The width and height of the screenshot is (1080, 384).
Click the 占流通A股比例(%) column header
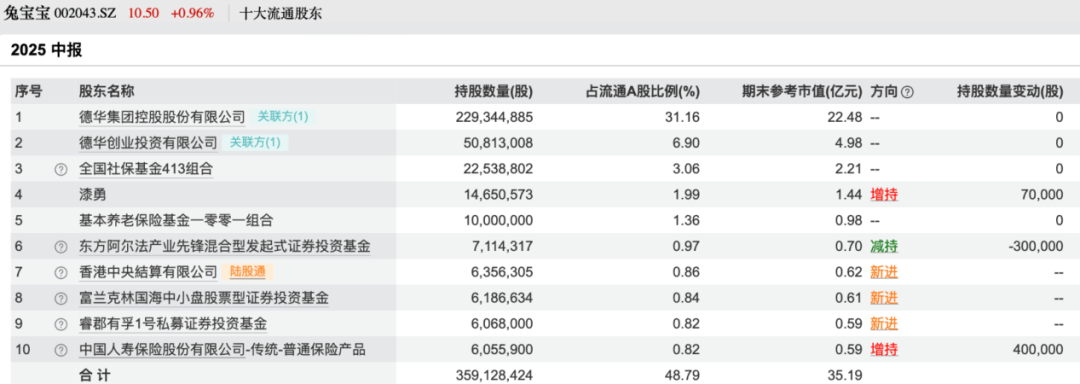point(643,92)
